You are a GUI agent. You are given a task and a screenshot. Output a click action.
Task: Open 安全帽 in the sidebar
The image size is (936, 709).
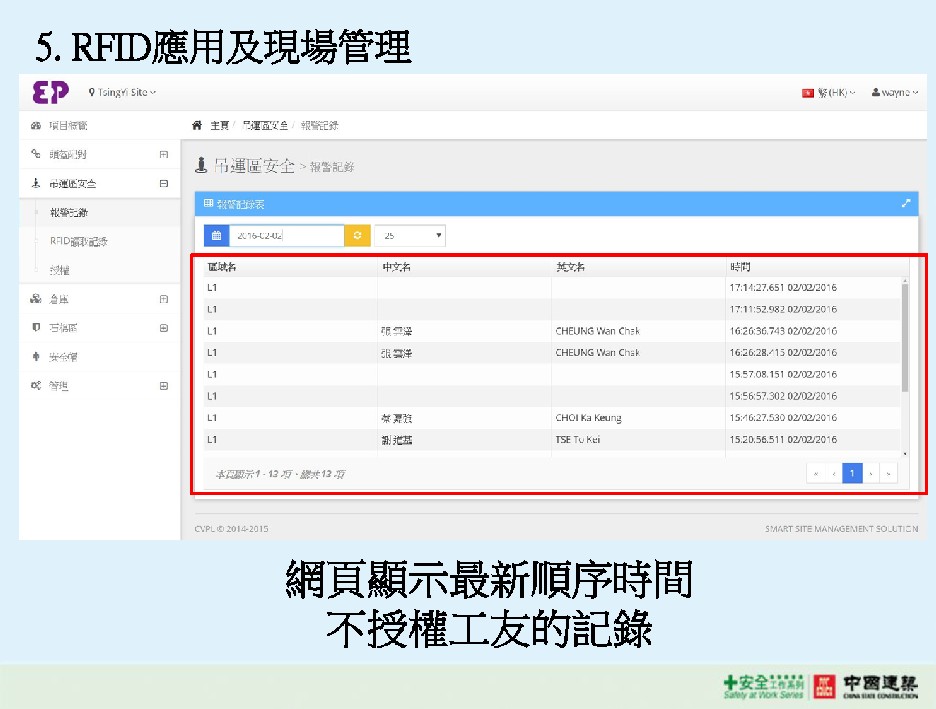[x=63, y=357]
